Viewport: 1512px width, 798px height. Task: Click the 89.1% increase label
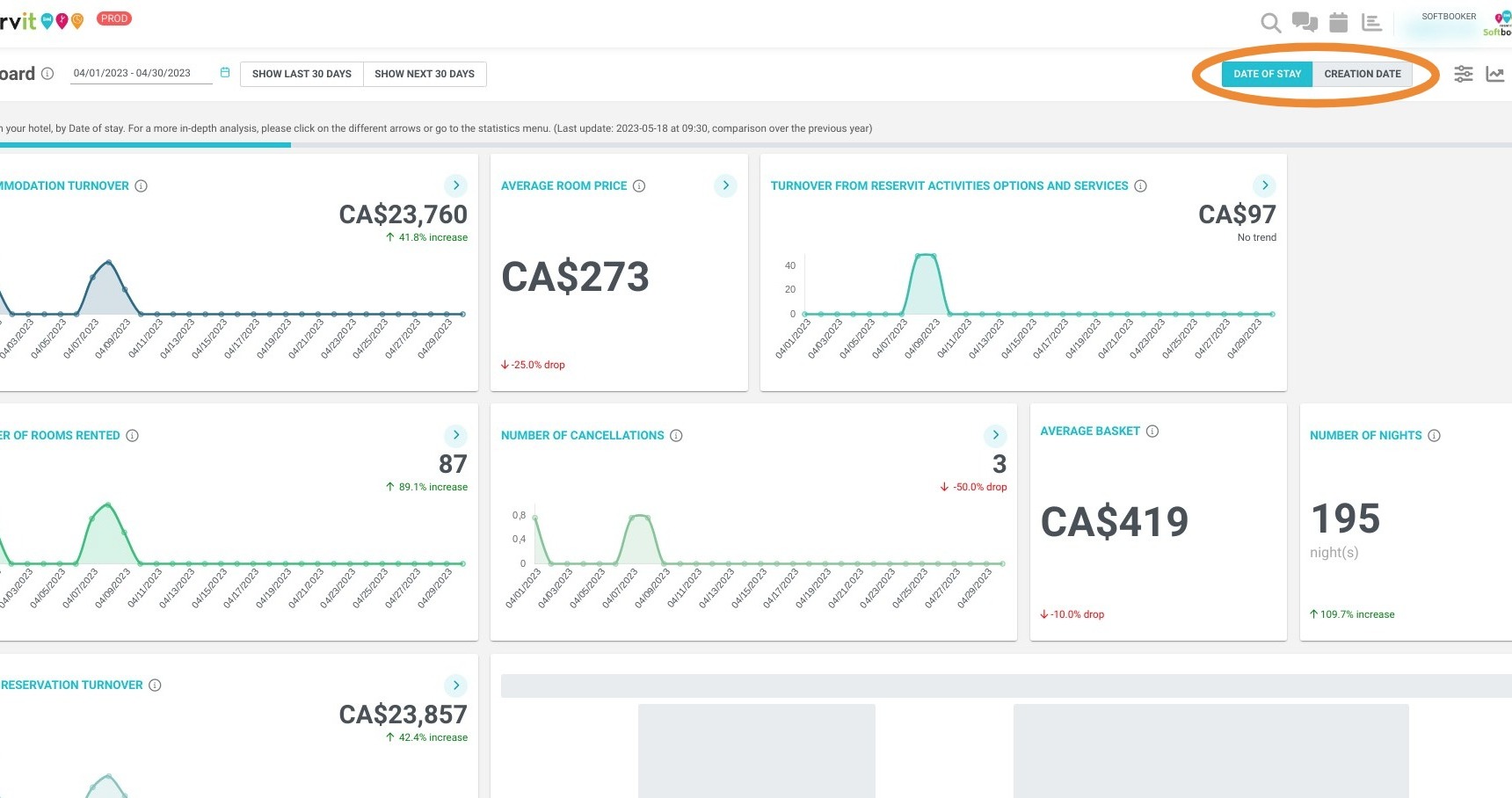(426, 487)
